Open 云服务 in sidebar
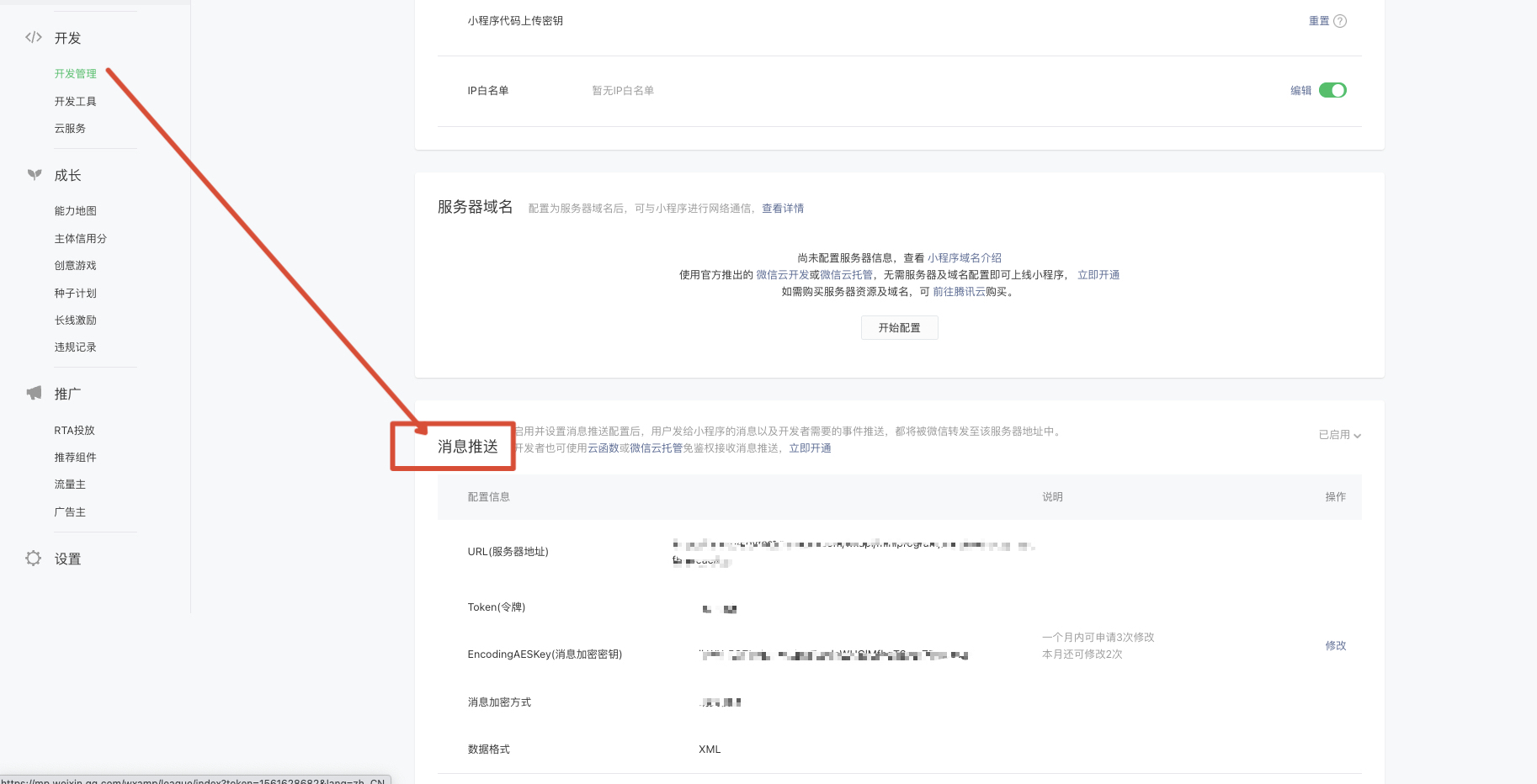The image size is (1537, 784). [x=70, y=129]
